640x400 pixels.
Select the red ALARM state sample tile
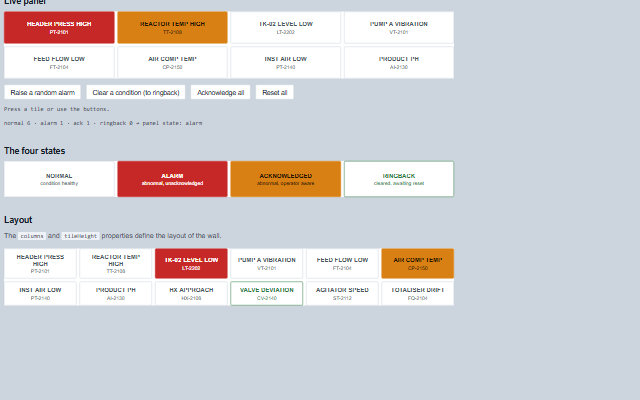pyautogui.click(x=172, y=179)
